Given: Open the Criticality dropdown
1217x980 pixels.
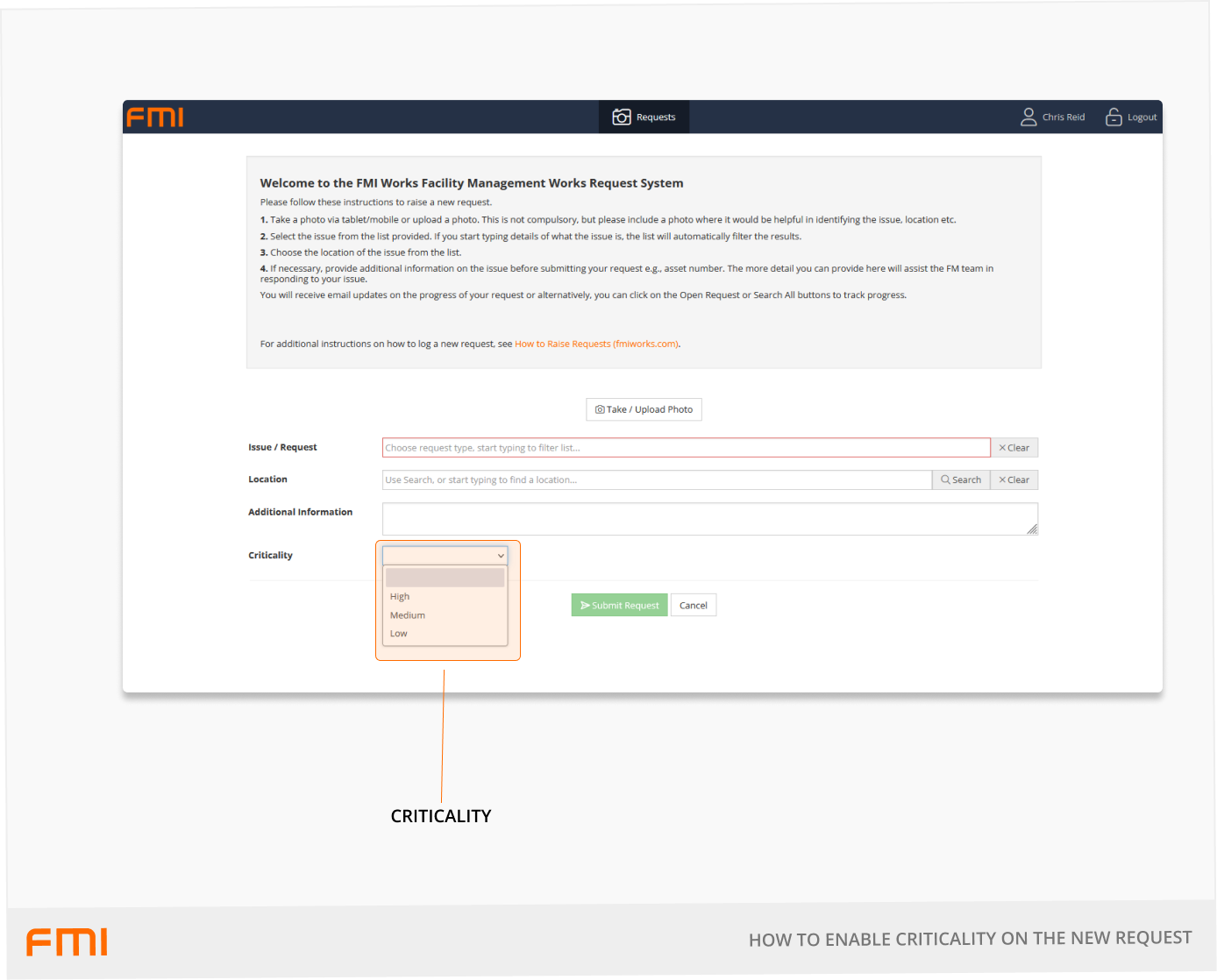Looking at the screenshot, I should pos(445,556).
